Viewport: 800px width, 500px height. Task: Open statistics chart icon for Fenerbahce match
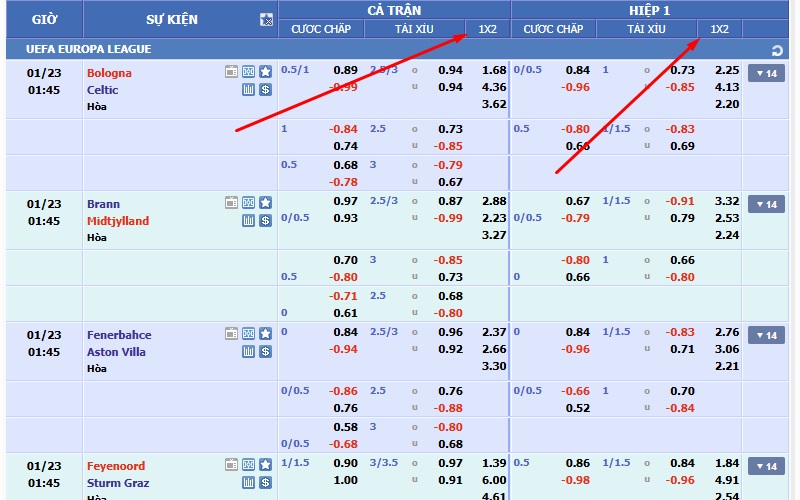click(x=249, y=351)
